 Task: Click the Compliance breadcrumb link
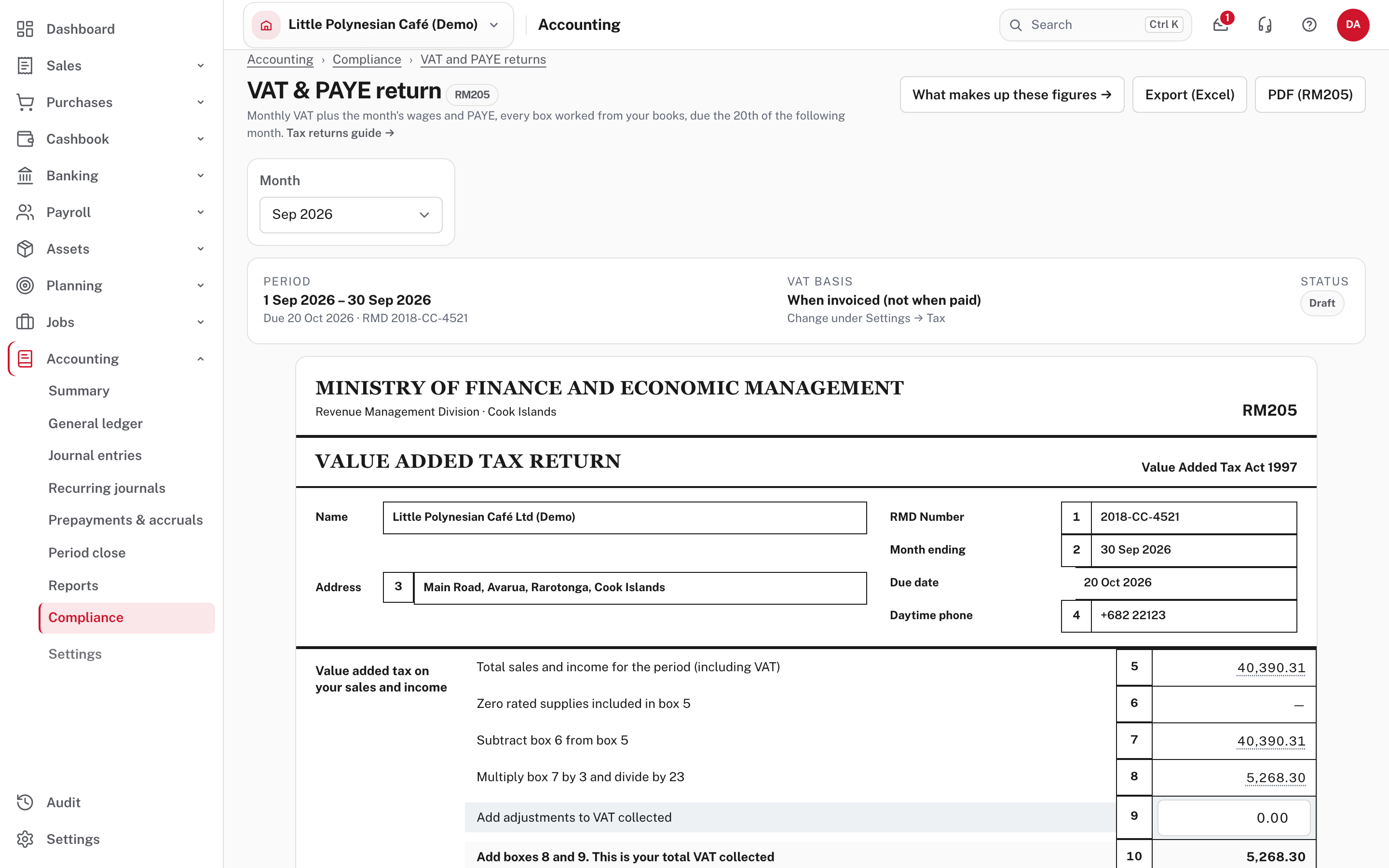coord(367,59)
